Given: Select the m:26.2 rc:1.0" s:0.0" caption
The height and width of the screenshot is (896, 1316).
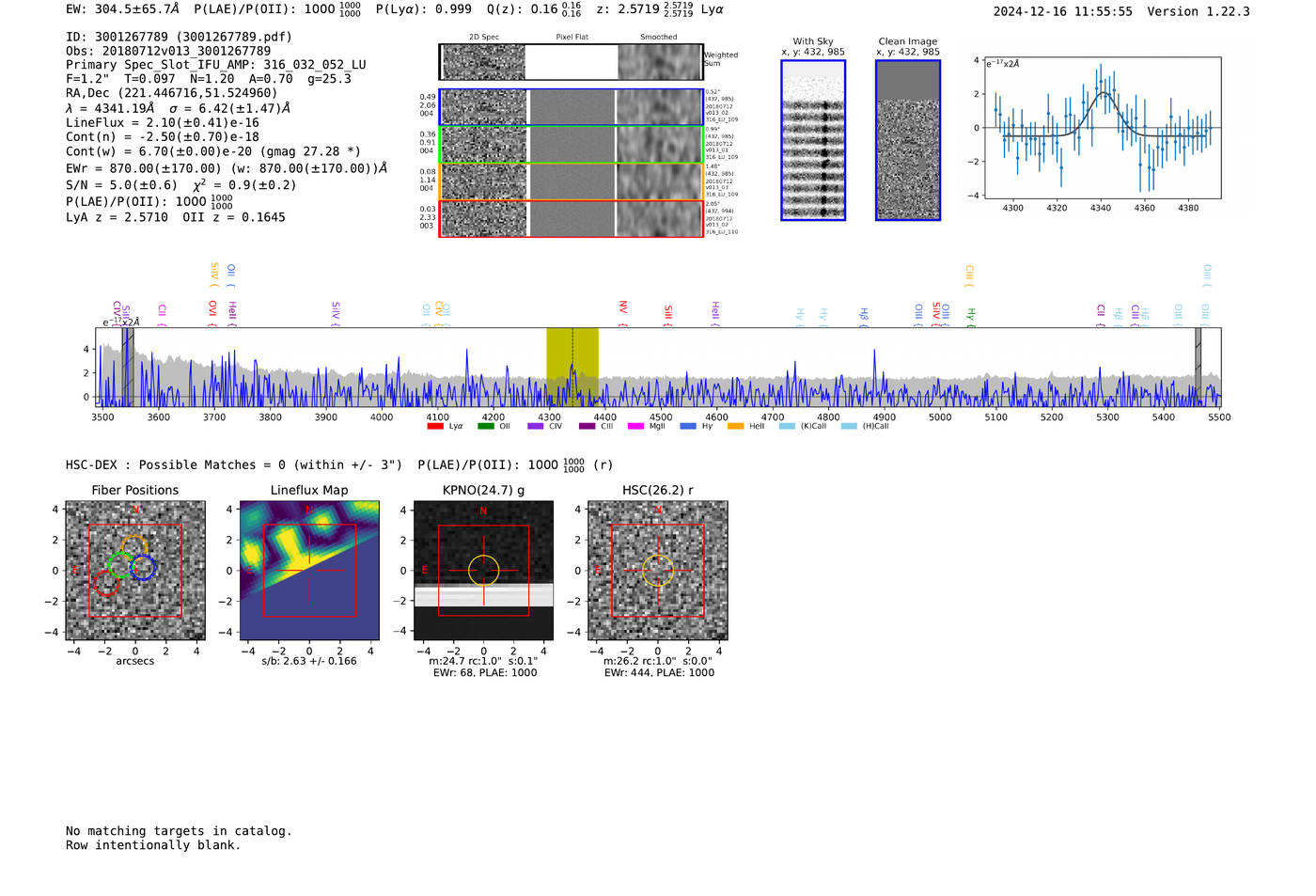Looking at the screenshot, I should tap(658, 661).
